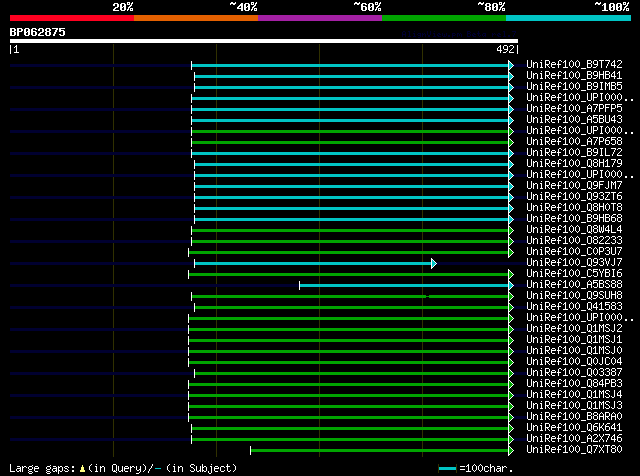Image resolution: width=640 pixels, height=476 pixels.
Task: Click the 492 query end position label
Action: coord(505,49)
